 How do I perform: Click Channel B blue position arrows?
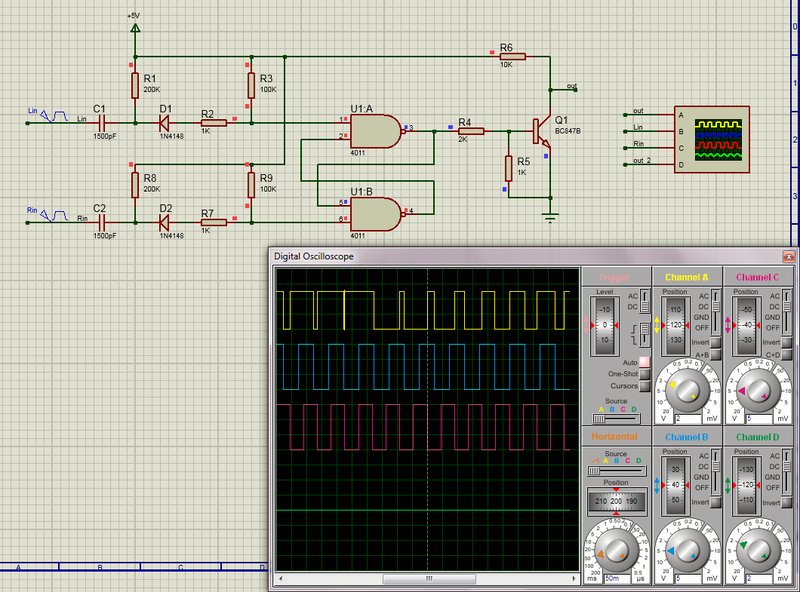[657, 485]
